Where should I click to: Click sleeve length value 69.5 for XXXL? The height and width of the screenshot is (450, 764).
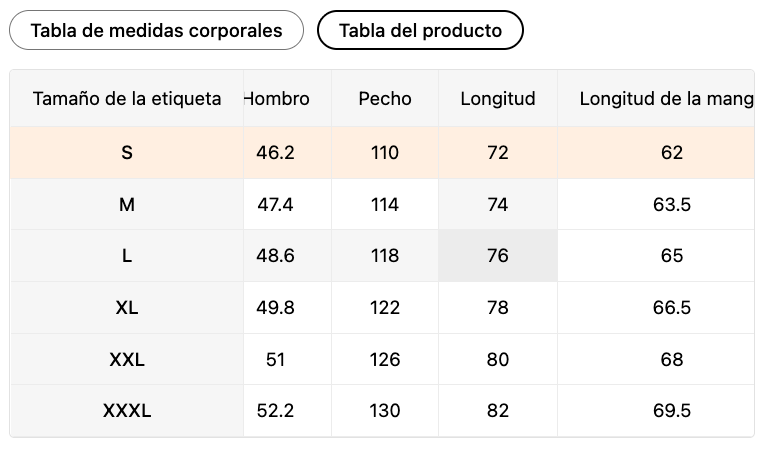[672, 411]
